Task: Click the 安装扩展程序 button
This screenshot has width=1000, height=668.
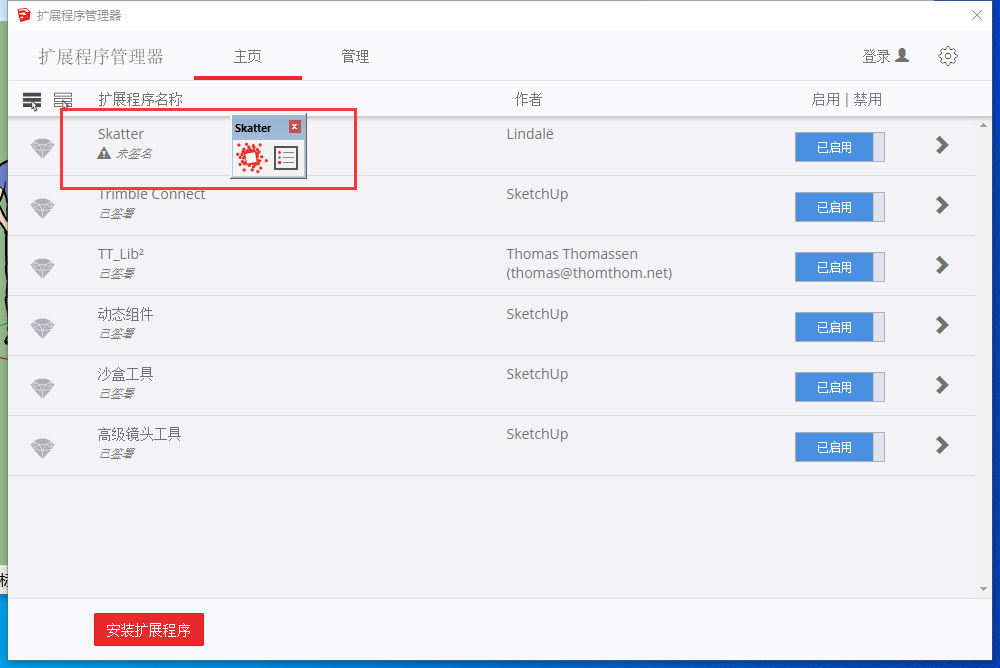Action: point(149,630)
